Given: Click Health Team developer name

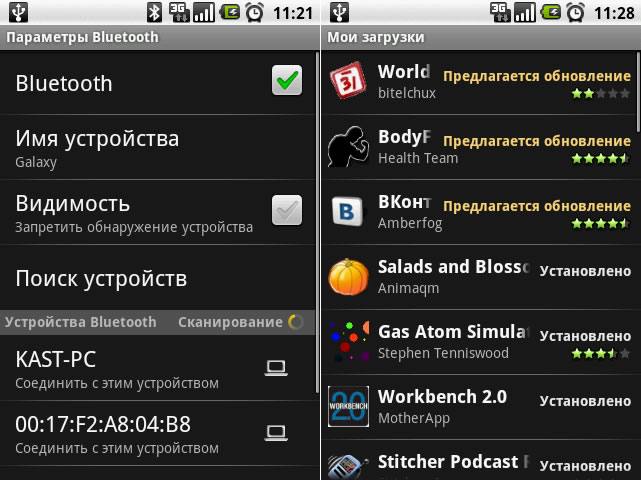Looking at the screenshot, I should (418, 158).
